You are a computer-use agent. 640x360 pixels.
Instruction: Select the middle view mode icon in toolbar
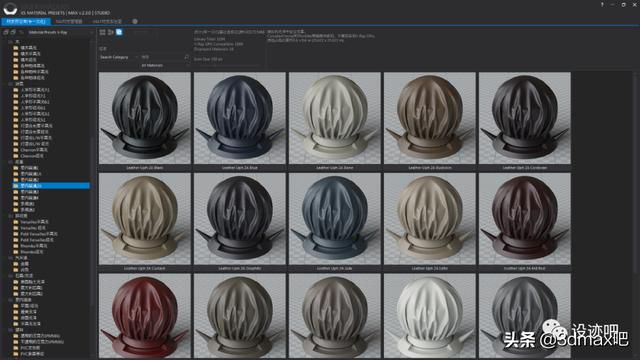click(x=111, y=32)
